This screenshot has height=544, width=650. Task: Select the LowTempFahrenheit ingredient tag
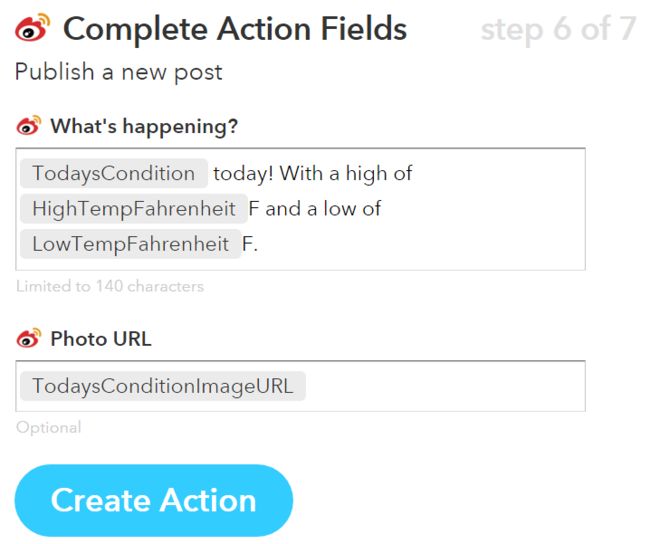(130, 243)
